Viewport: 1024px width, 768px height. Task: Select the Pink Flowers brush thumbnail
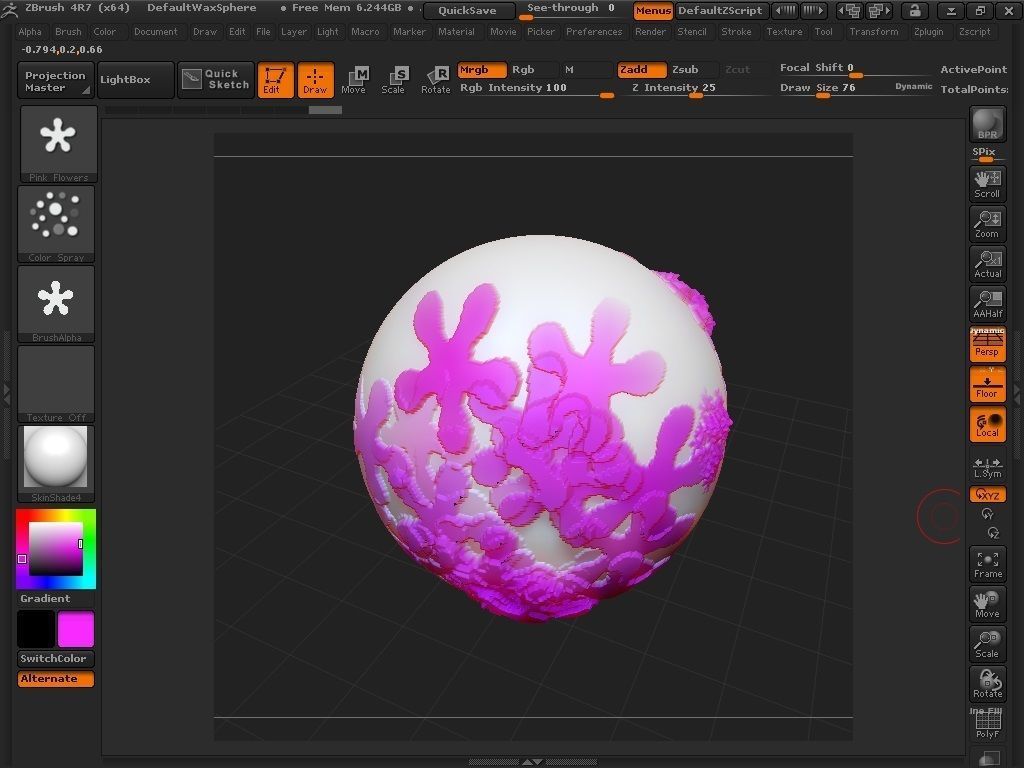tap(58, 144)
